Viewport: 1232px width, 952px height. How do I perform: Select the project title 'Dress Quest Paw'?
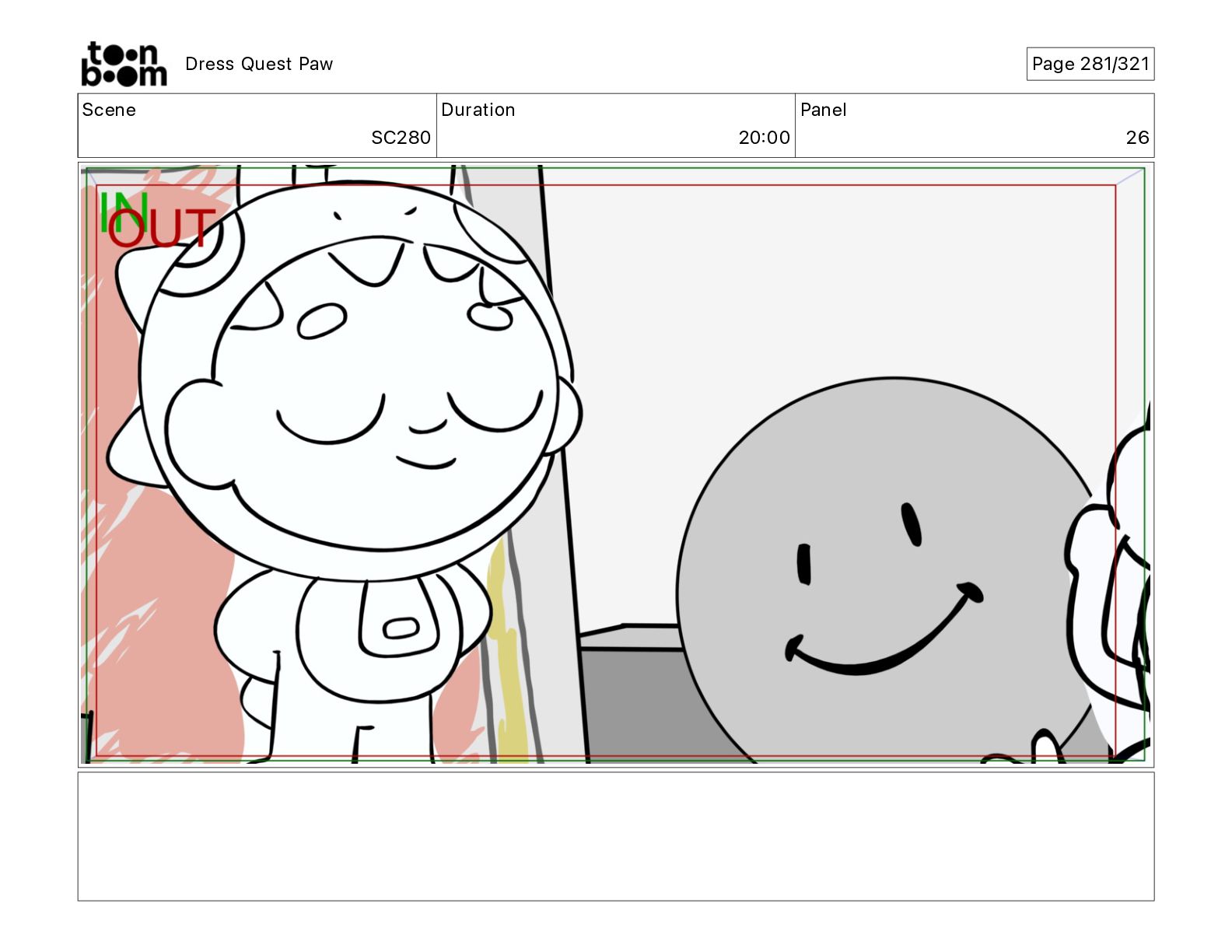click(259, 64)
